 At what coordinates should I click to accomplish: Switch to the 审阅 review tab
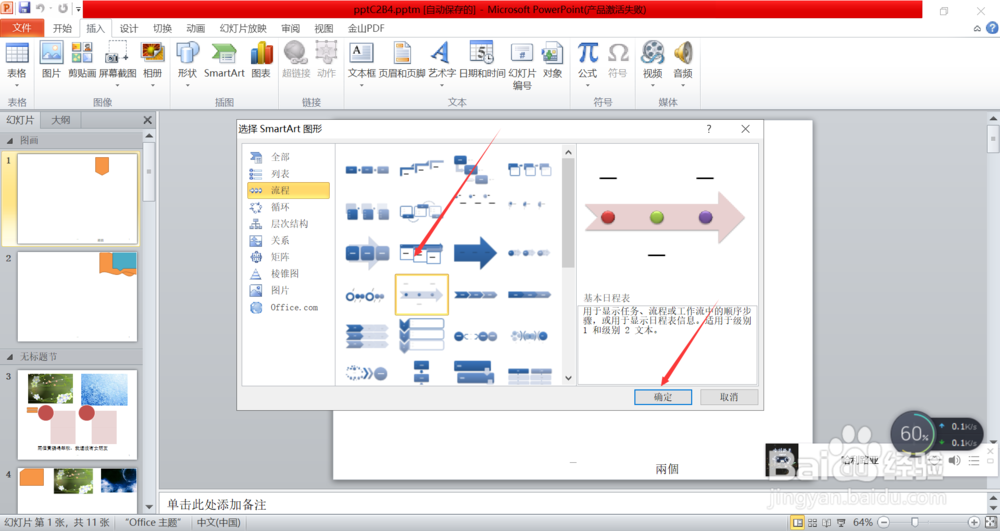290,28
